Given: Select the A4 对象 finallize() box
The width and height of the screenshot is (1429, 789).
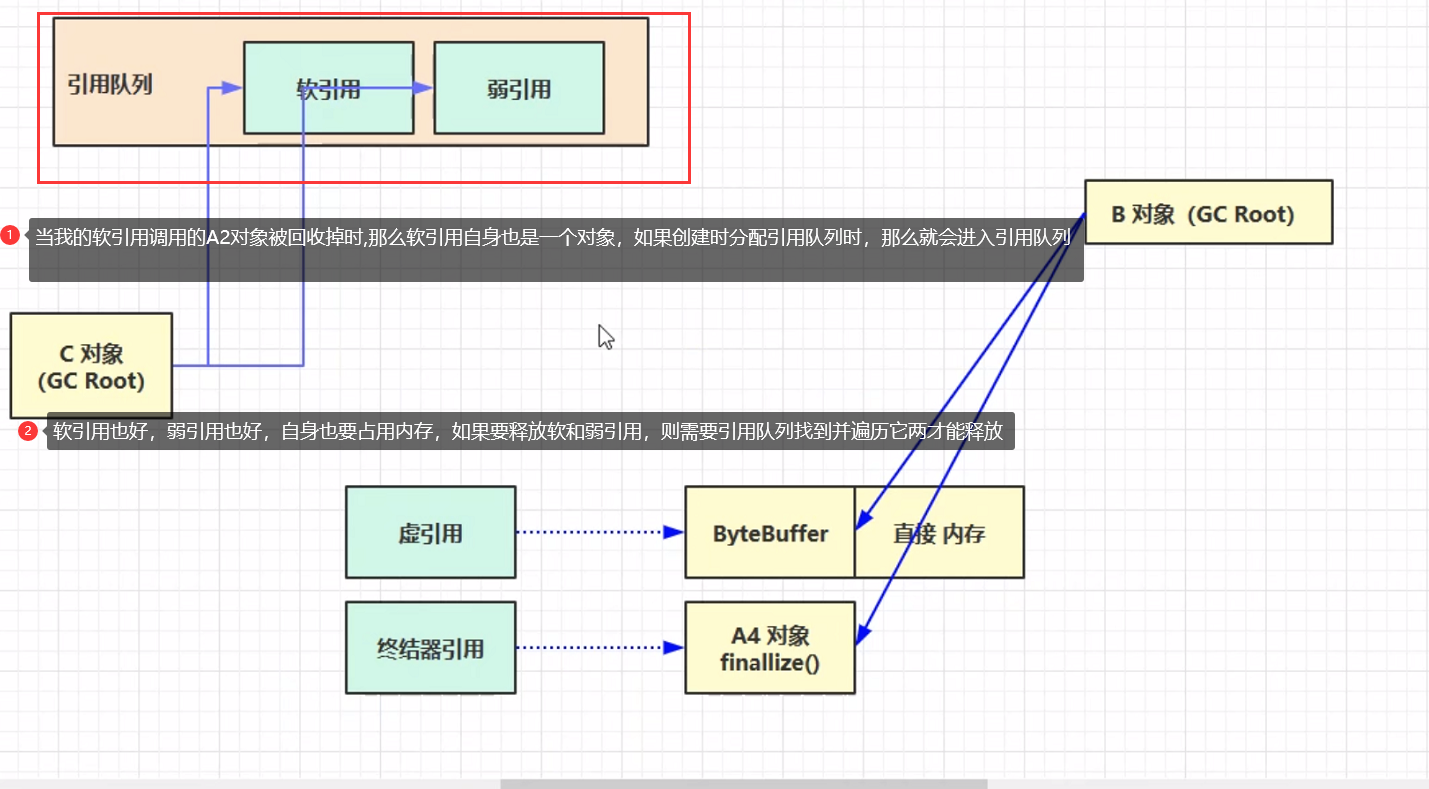Looking at the screenshot, I should click(x=770, y=647).
